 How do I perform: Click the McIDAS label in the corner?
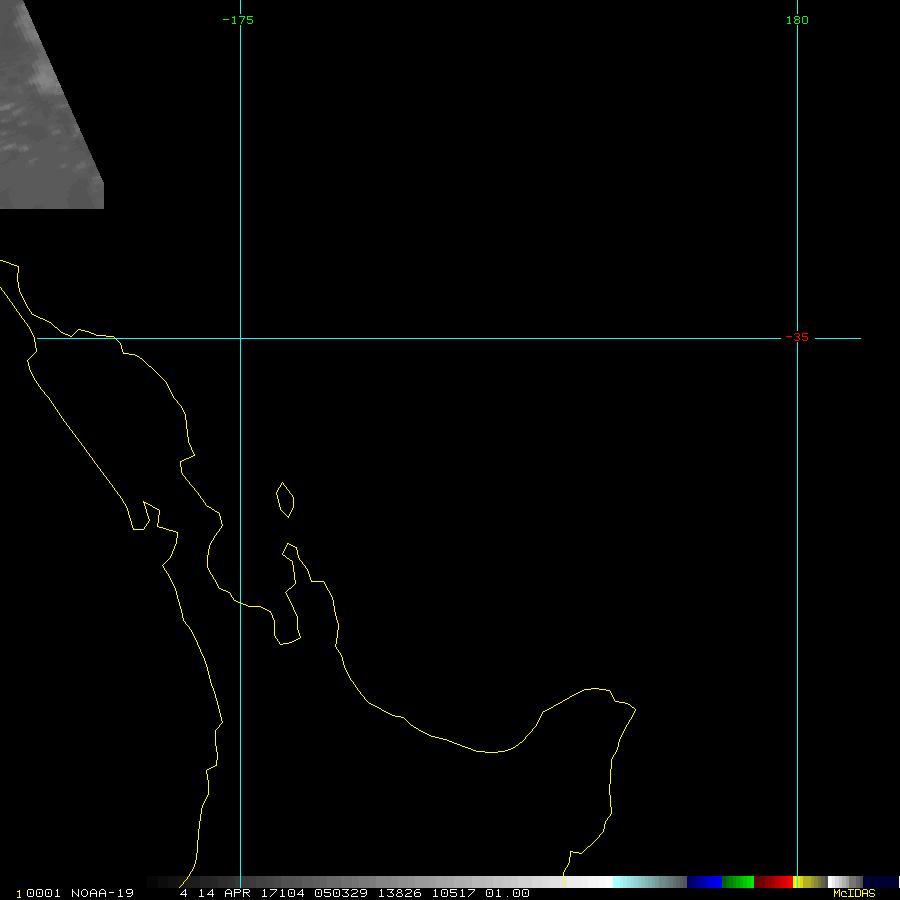pyautogui.click(x=853, y=893)
